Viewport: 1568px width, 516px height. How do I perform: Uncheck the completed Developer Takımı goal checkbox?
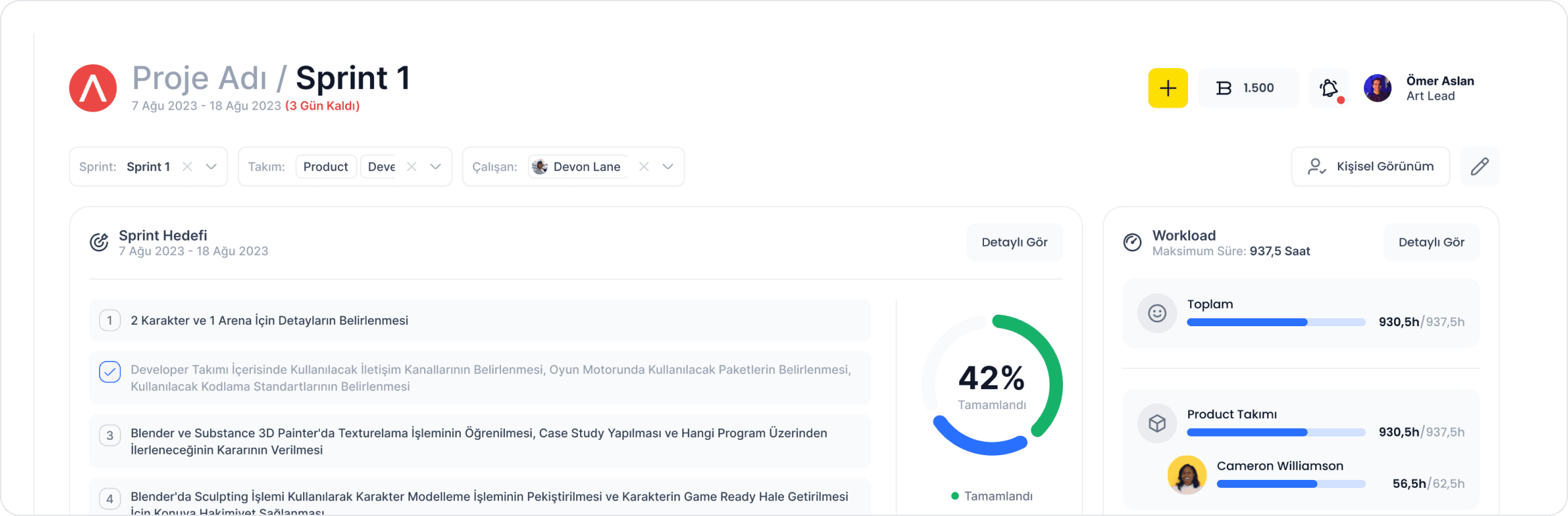[x=110, y=372]
